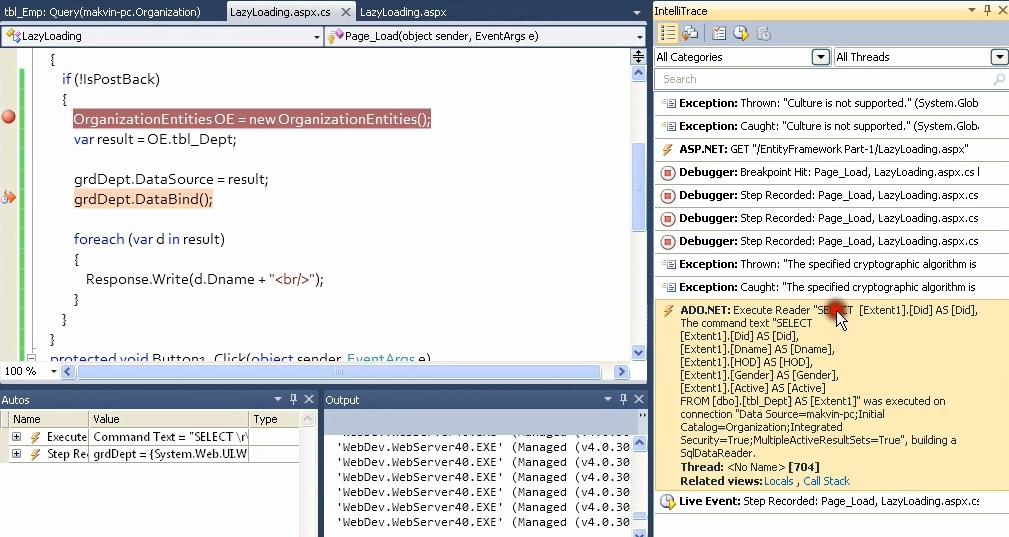Toggle auto-hide pin on Output panel

click(622, 400)
